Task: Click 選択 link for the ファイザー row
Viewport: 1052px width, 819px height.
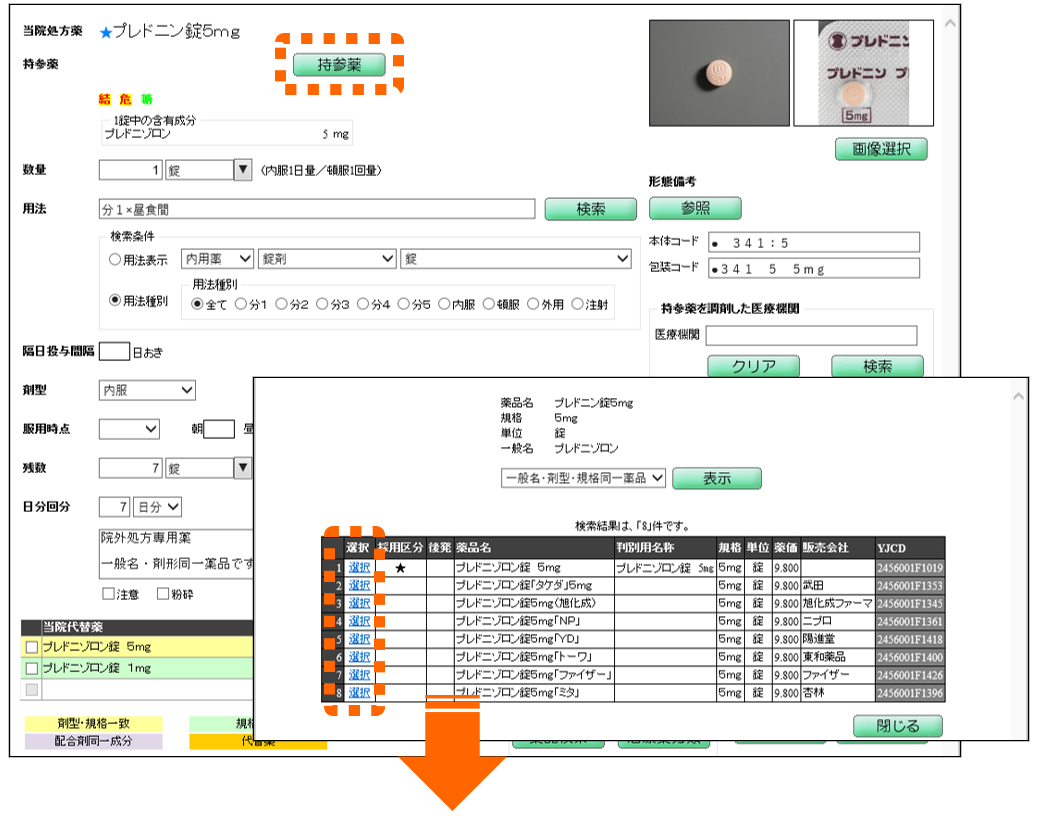Action: 359,675
